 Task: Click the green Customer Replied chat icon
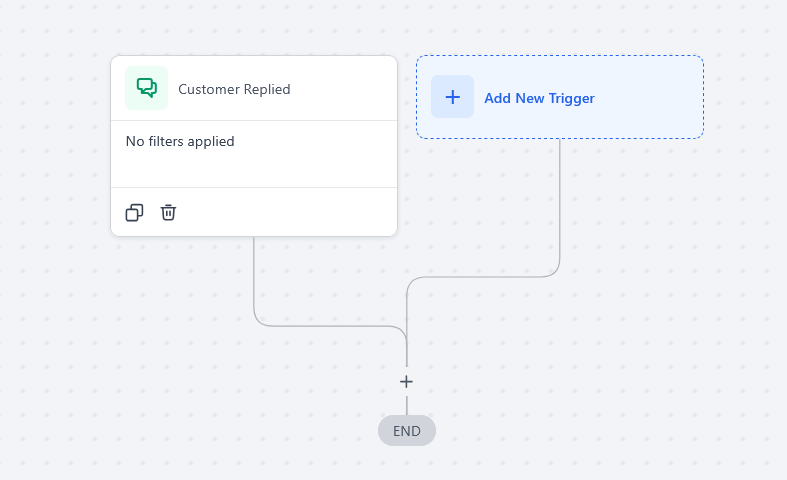(x=146, y=88)
